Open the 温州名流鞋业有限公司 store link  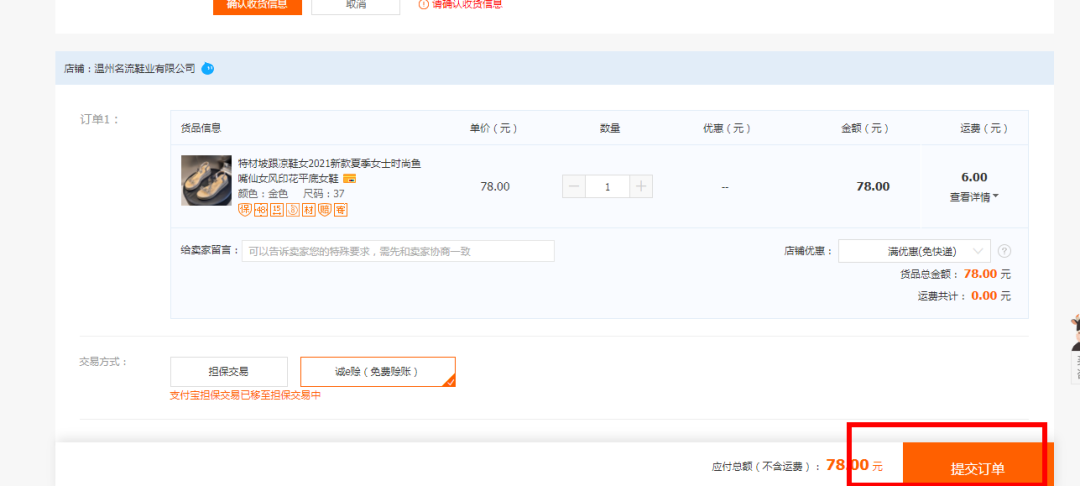[x=144, y=69]
